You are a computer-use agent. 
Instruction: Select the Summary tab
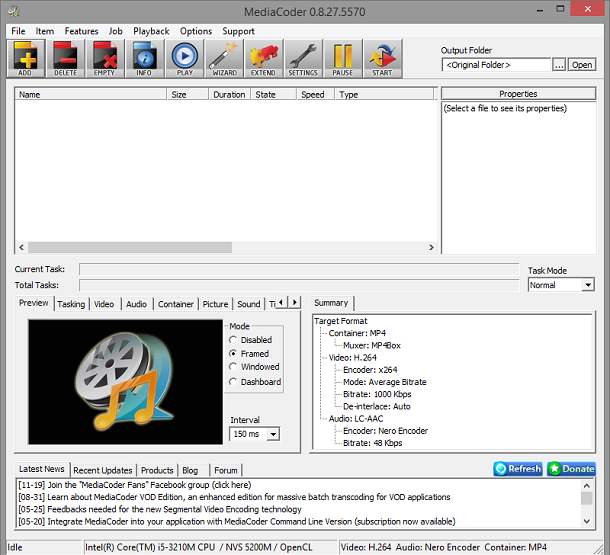pos(331,303)
